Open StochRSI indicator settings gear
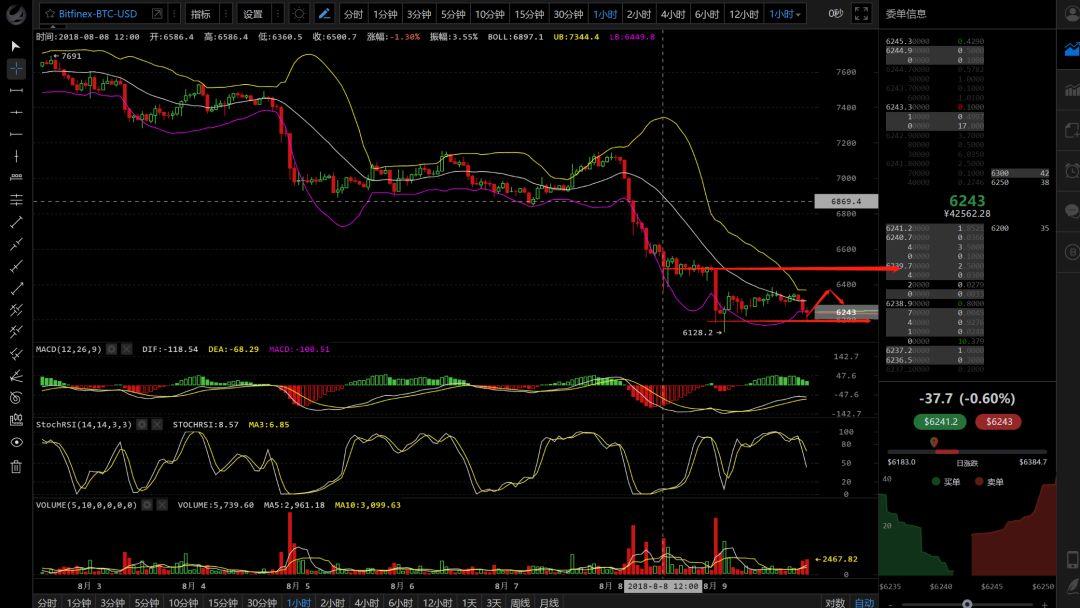This screenshot has width=1080, height=608. tap(142, 425)
